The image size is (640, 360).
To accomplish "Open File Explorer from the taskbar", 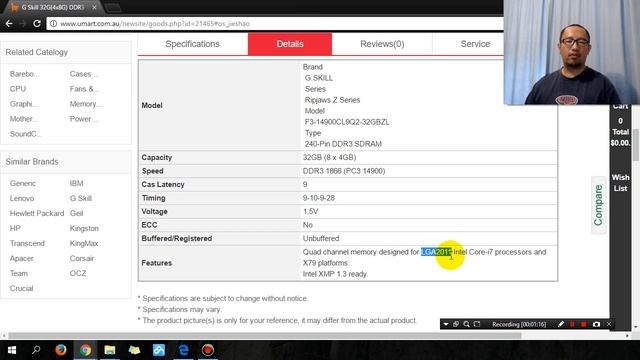I will click(x=110, y=350).
